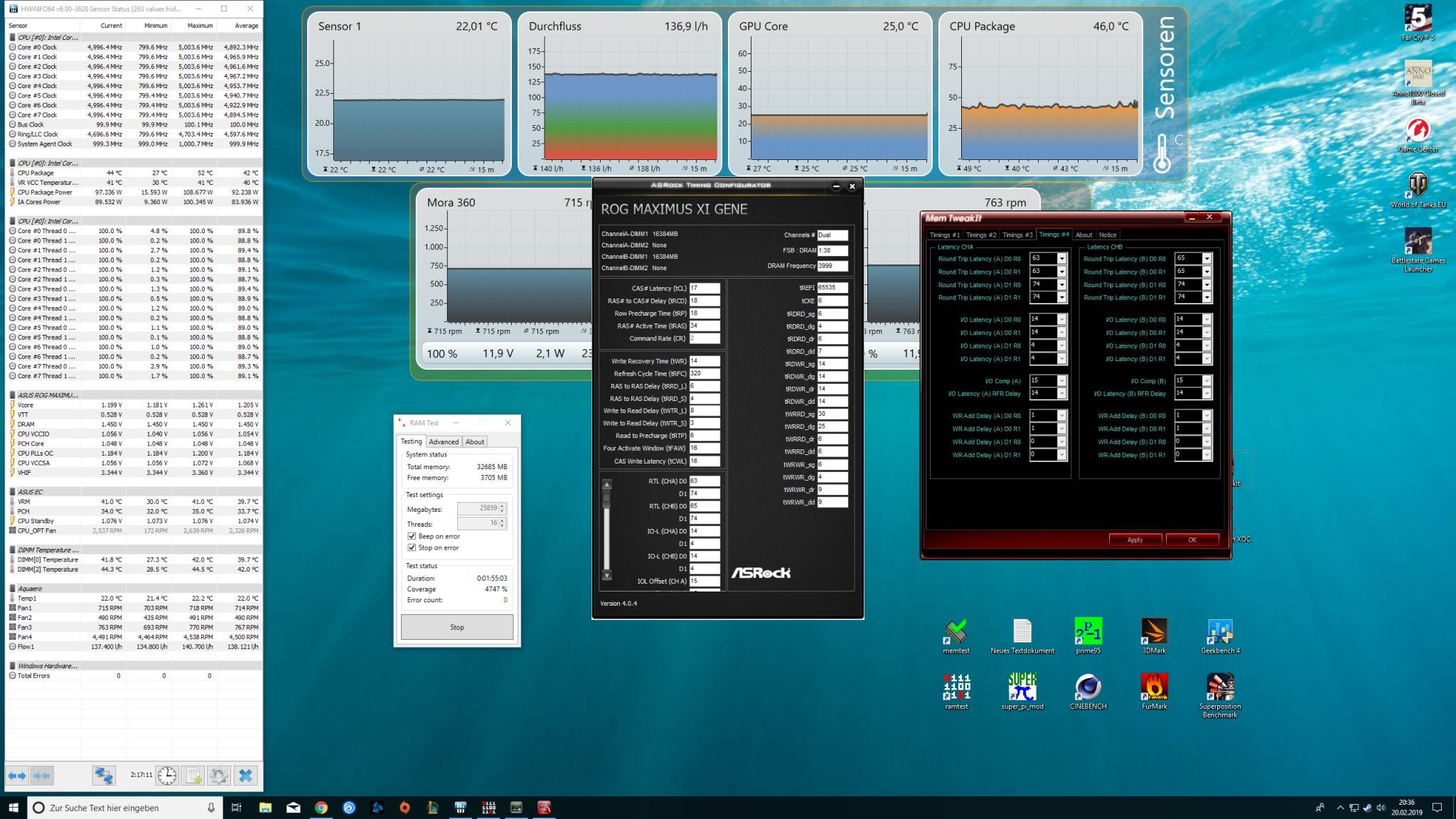Reset HWiNFO elapsed time with the clock icon
The image size is (1456, 819).
point(167,776)
